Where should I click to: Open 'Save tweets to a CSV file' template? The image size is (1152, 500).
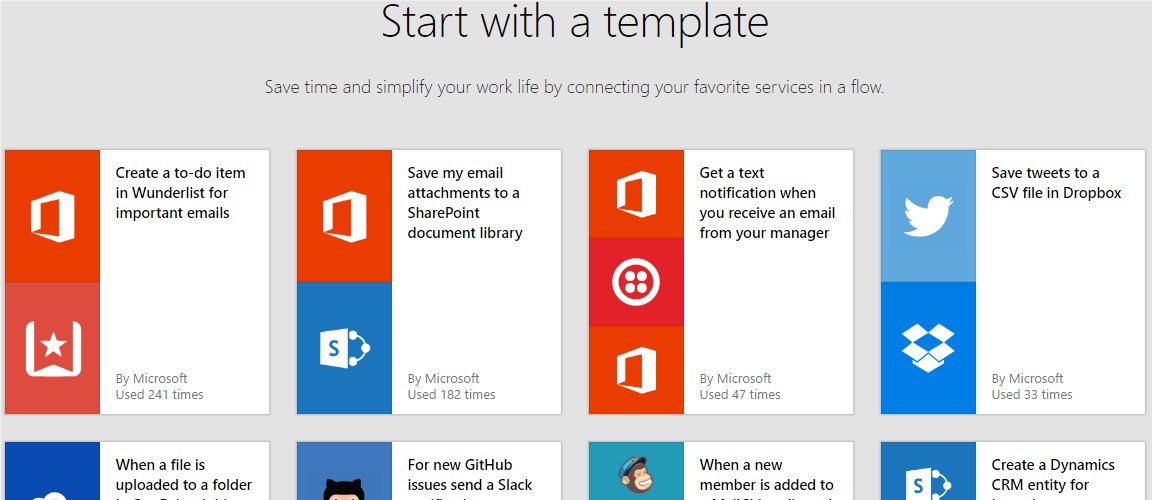[1056, 183]
